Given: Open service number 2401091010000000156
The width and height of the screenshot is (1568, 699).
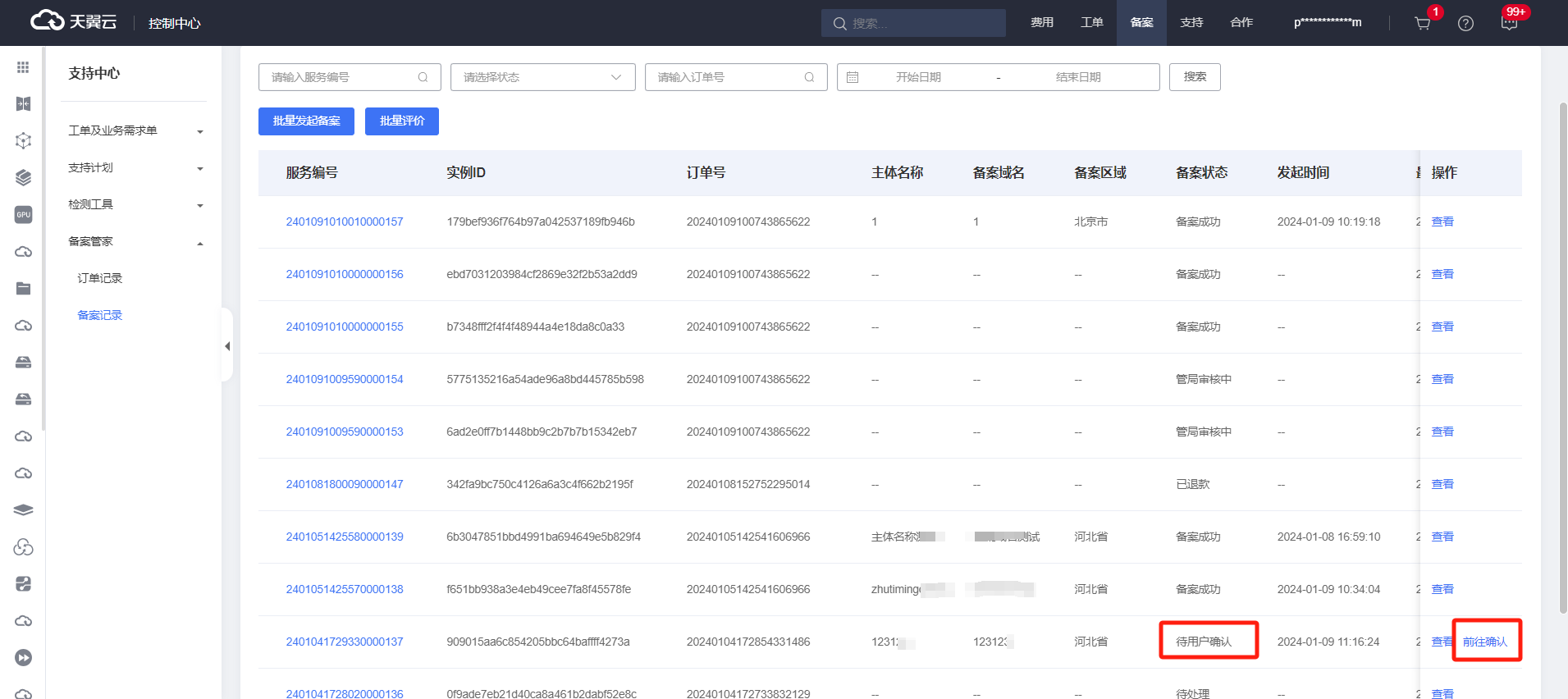Looking at the screenshot, I should [345, 274].
